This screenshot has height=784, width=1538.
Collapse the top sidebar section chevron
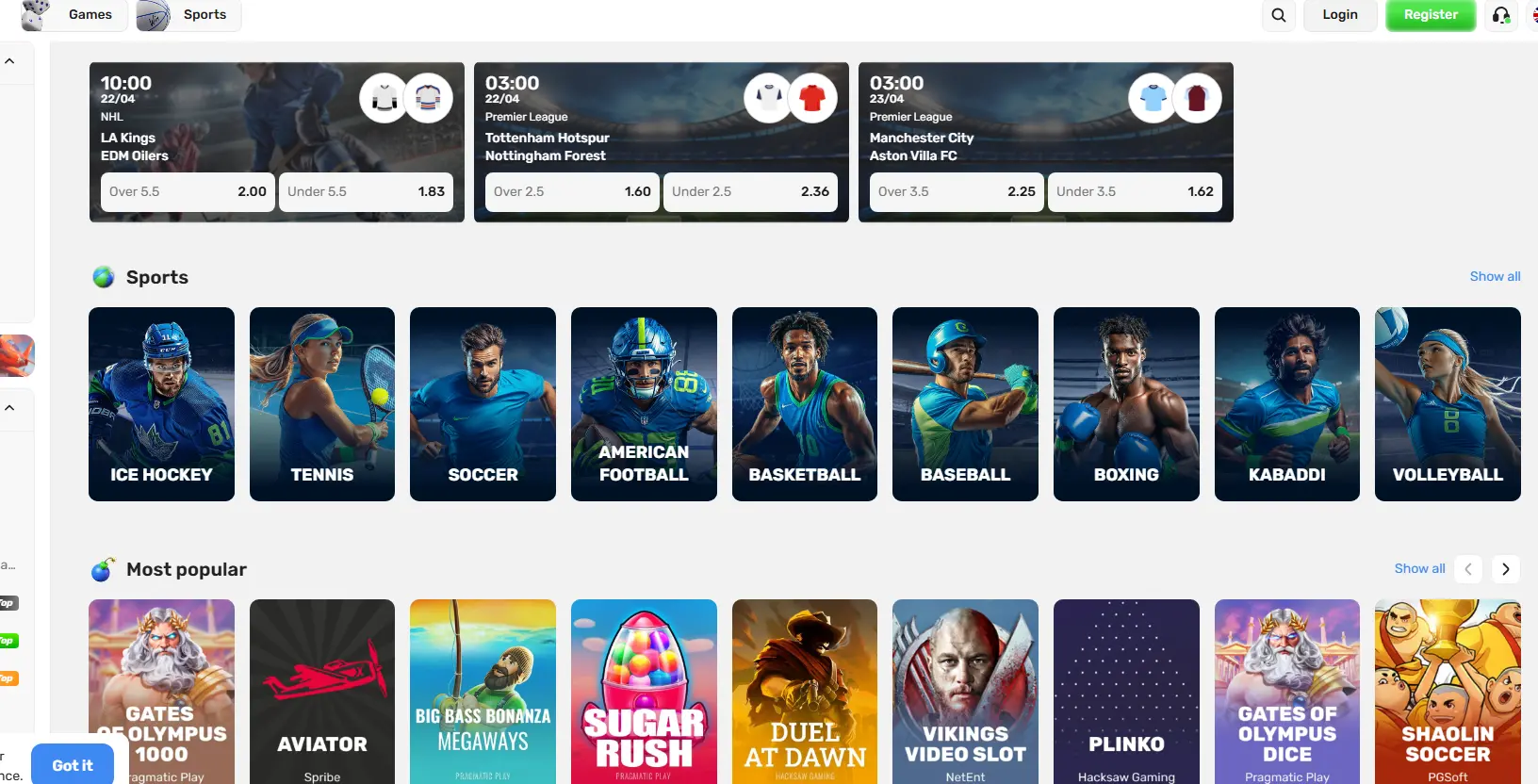point(9,61)
